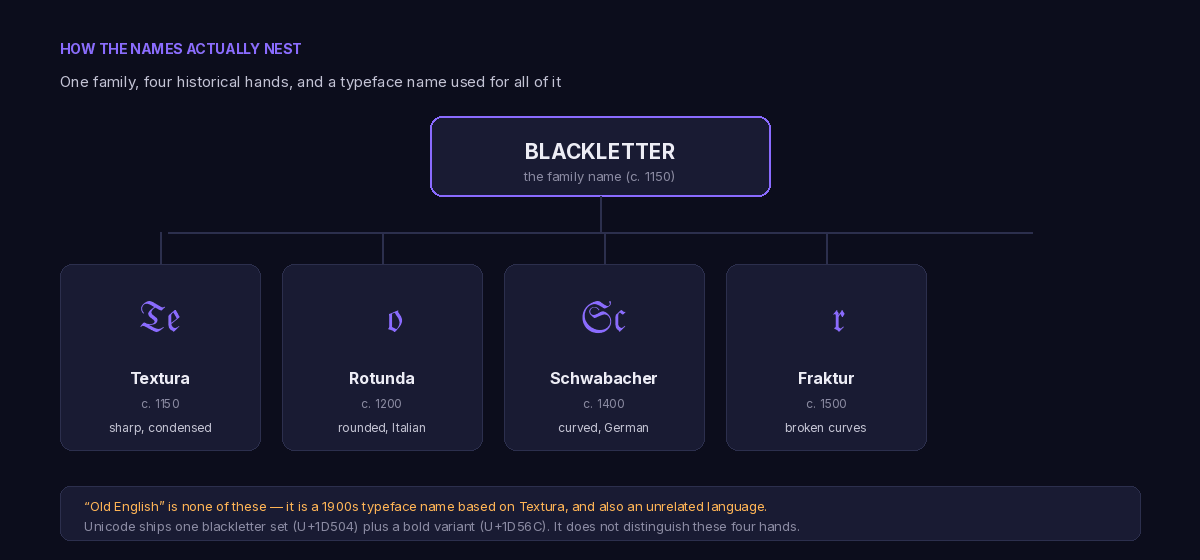Click the 'How the names actually nest' heading
Image resolution: width=1200 pixels, height=560 pixels.
[x=181, y=49]
